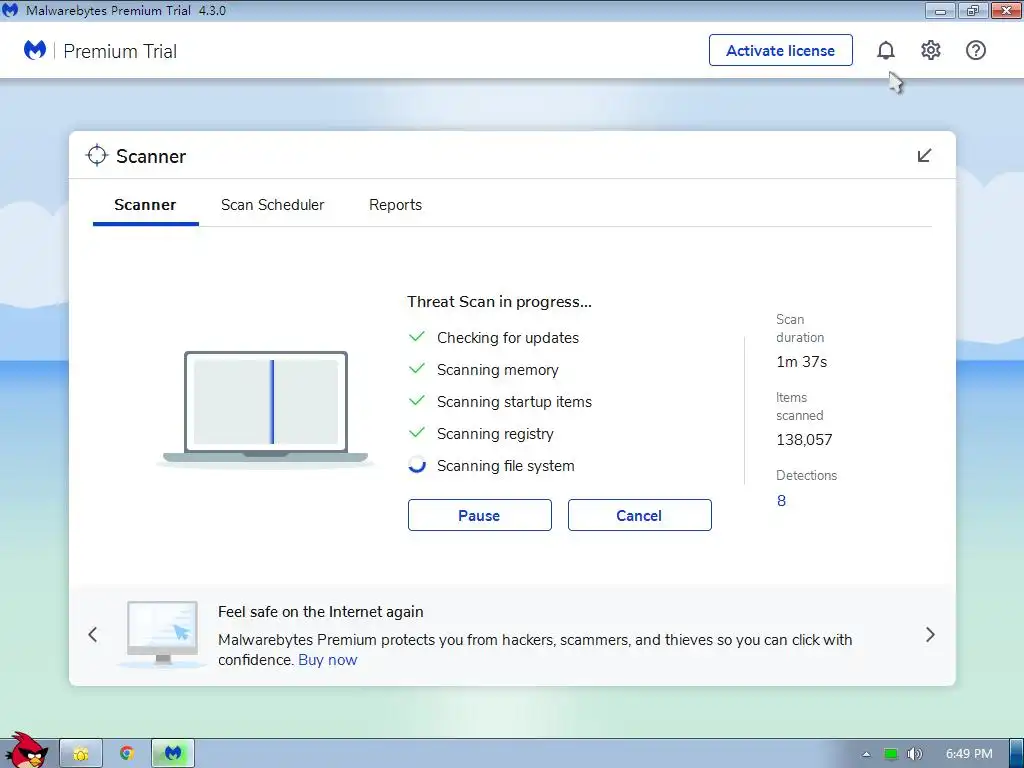This screenshot has width=1024, height=768.
Task: Click the Scanning startup items checkmark
Action: point(417,401)
